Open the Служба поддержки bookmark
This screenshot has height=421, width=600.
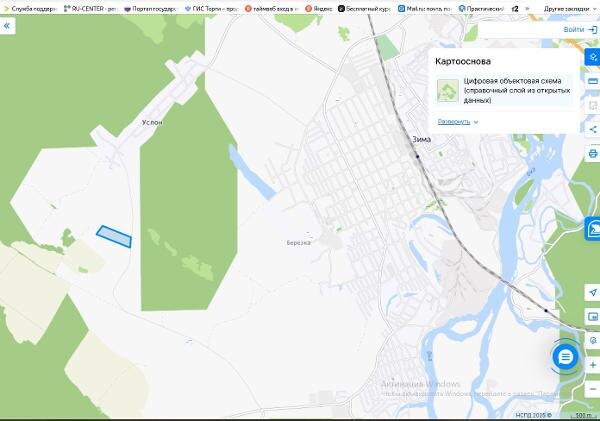(30, 8)
